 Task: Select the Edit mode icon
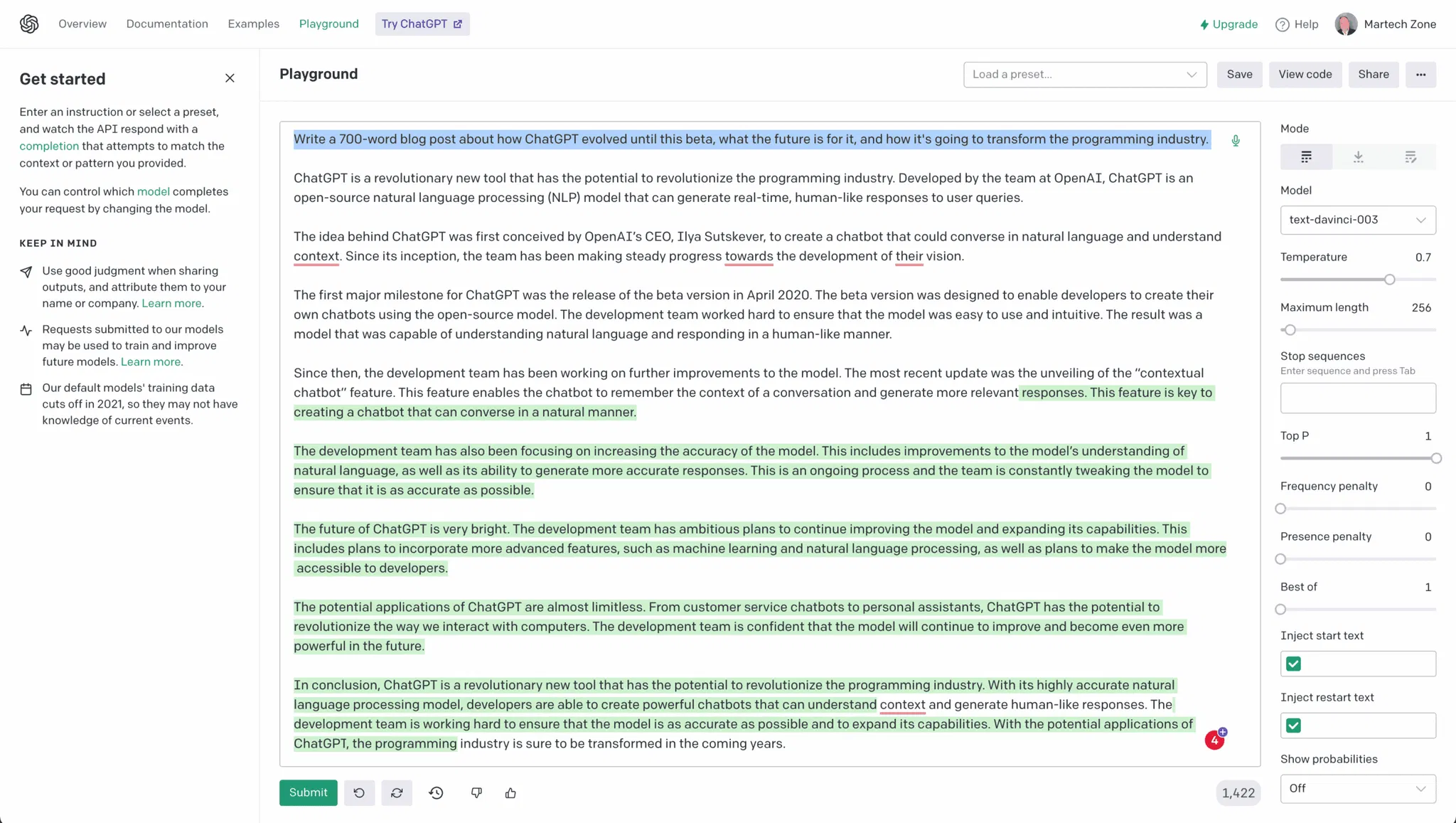click(1410, 157)
